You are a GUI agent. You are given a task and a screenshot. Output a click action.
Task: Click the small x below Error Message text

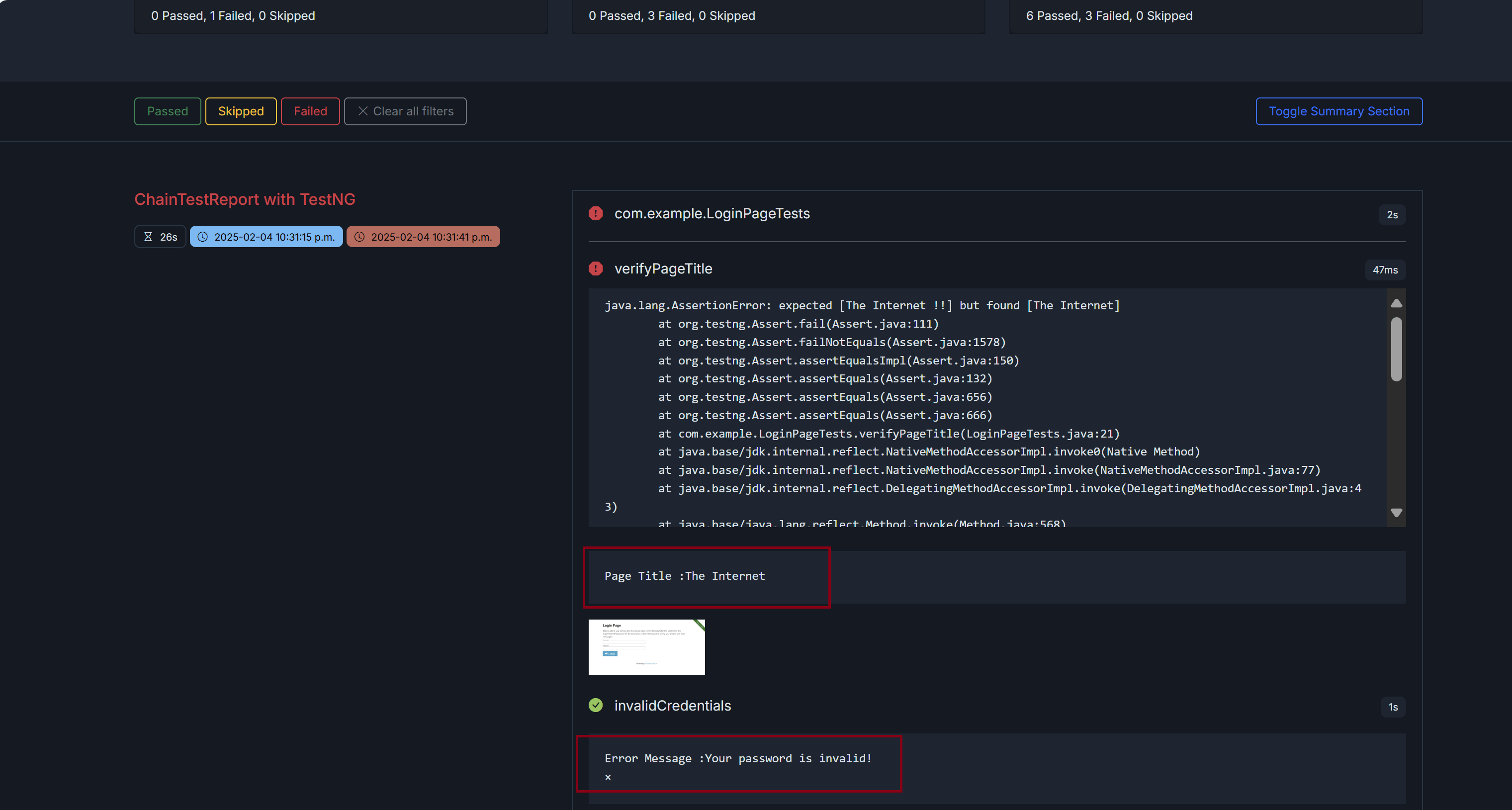pyautogui.click(x=608, y=777)
